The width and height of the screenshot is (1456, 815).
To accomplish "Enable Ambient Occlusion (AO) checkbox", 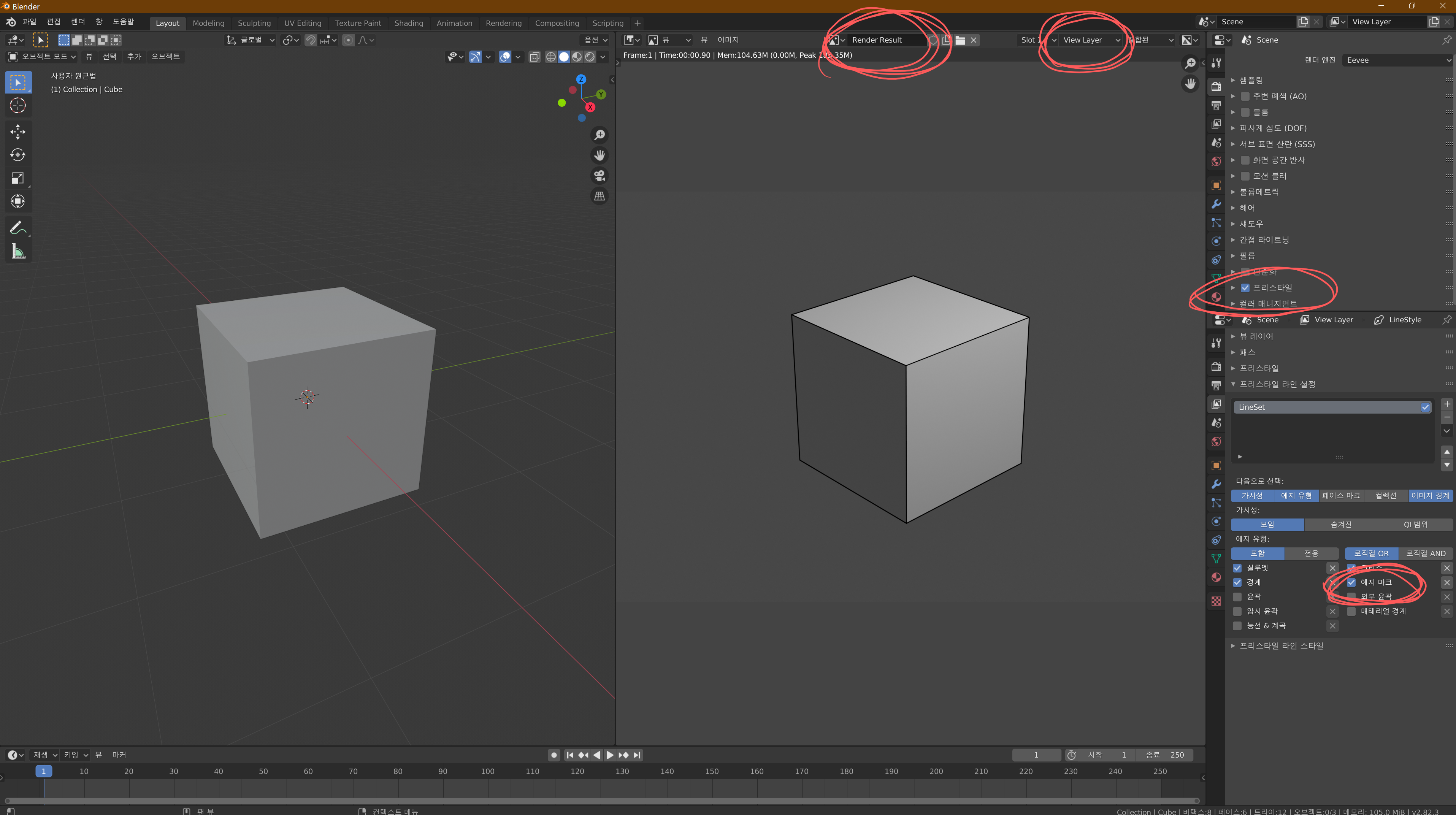I will click(x=1245, y=97).
